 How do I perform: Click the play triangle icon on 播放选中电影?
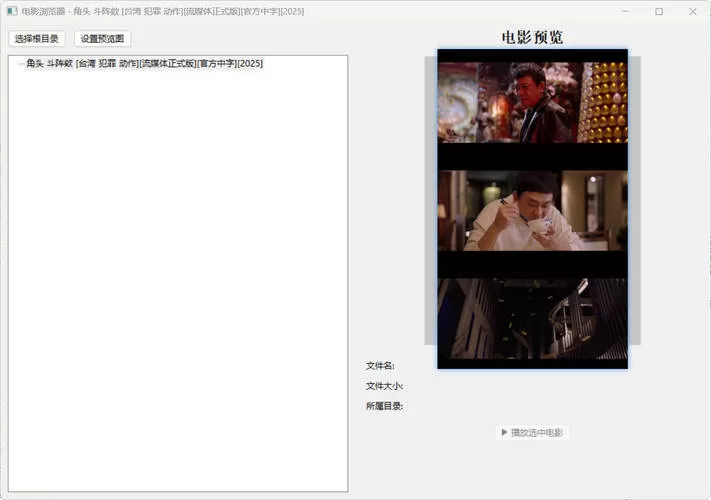(505, 433)
